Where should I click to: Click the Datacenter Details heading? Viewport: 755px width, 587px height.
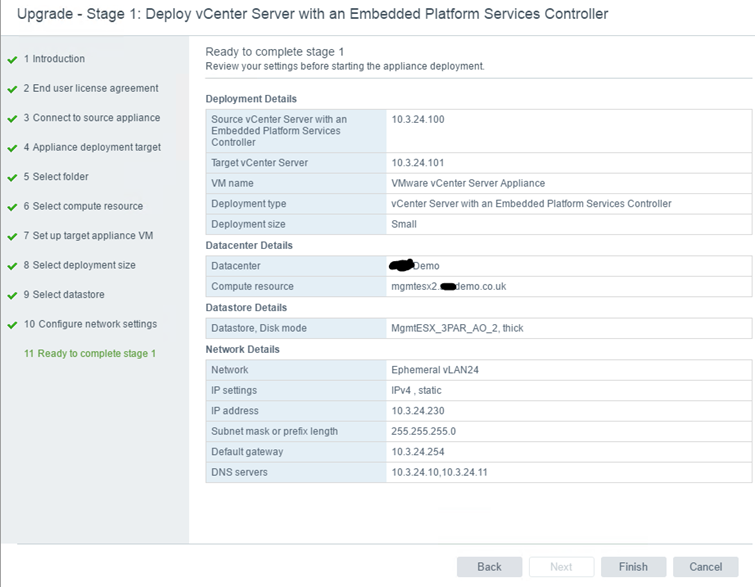coord(249,245)
